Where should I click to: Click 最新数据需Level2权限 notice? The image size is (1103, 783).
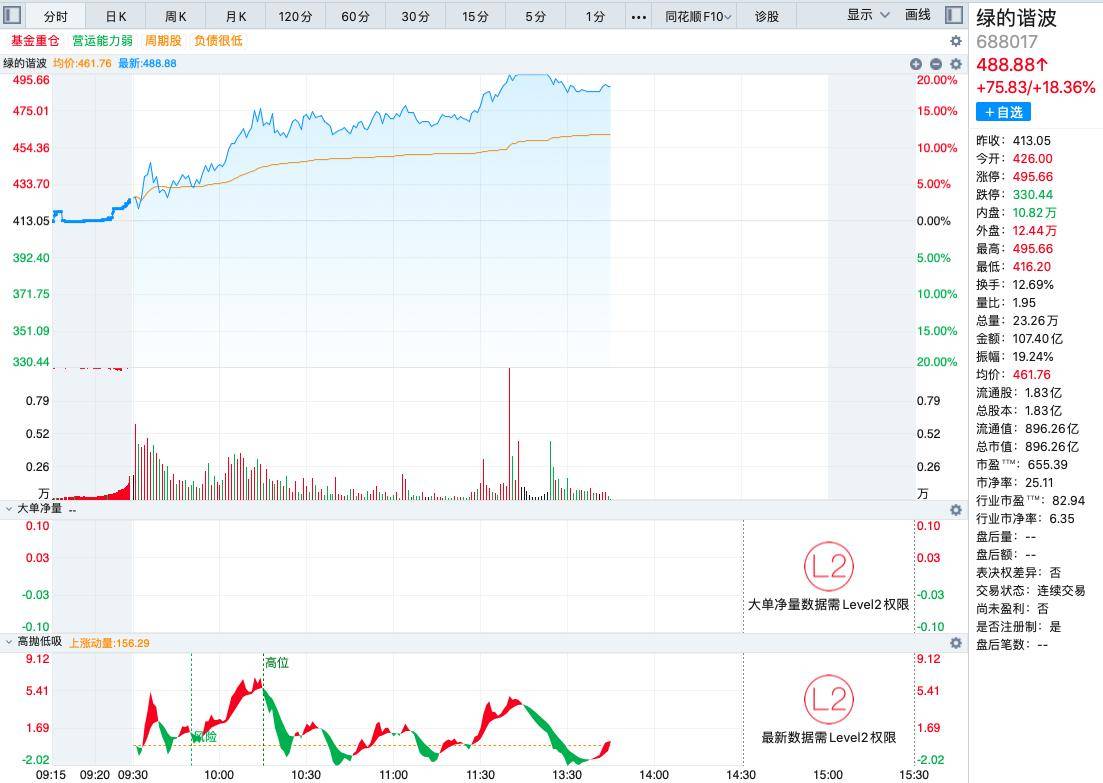tap(829, 737)
